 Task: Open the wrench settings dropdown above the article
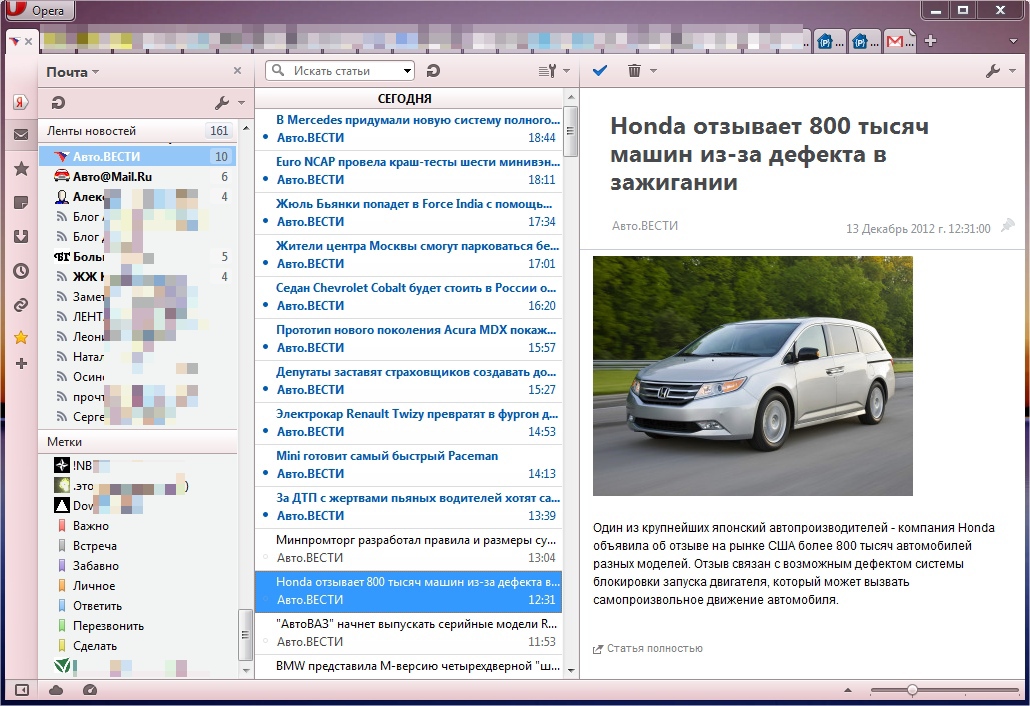click(999, 71)
